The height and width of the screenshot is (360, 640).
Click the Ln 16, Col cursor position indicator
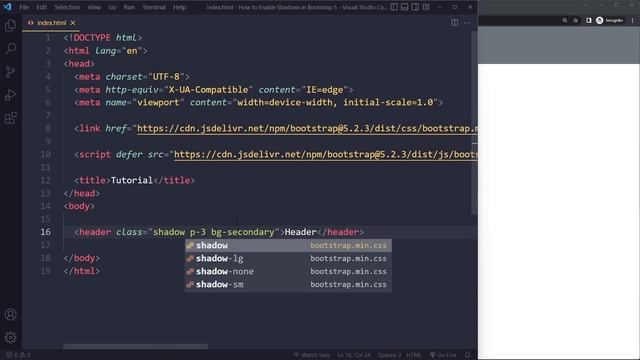[353, 355]
